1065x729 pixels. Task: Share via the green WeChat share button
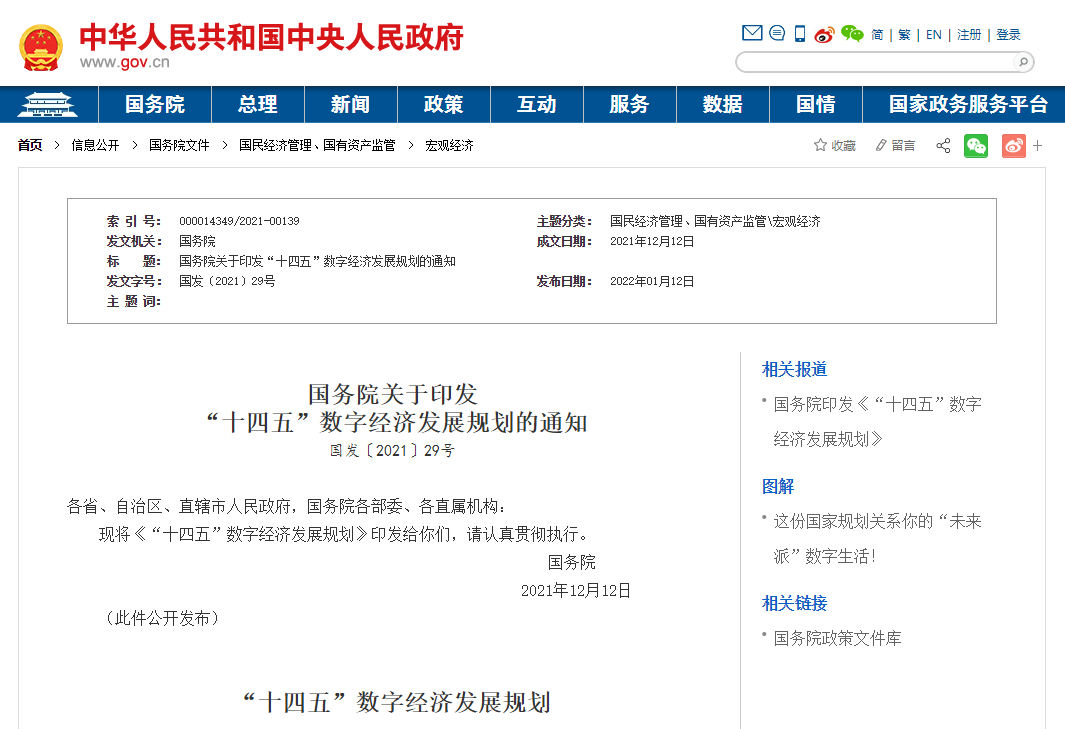pyautogui.click(x=975, y=146)
